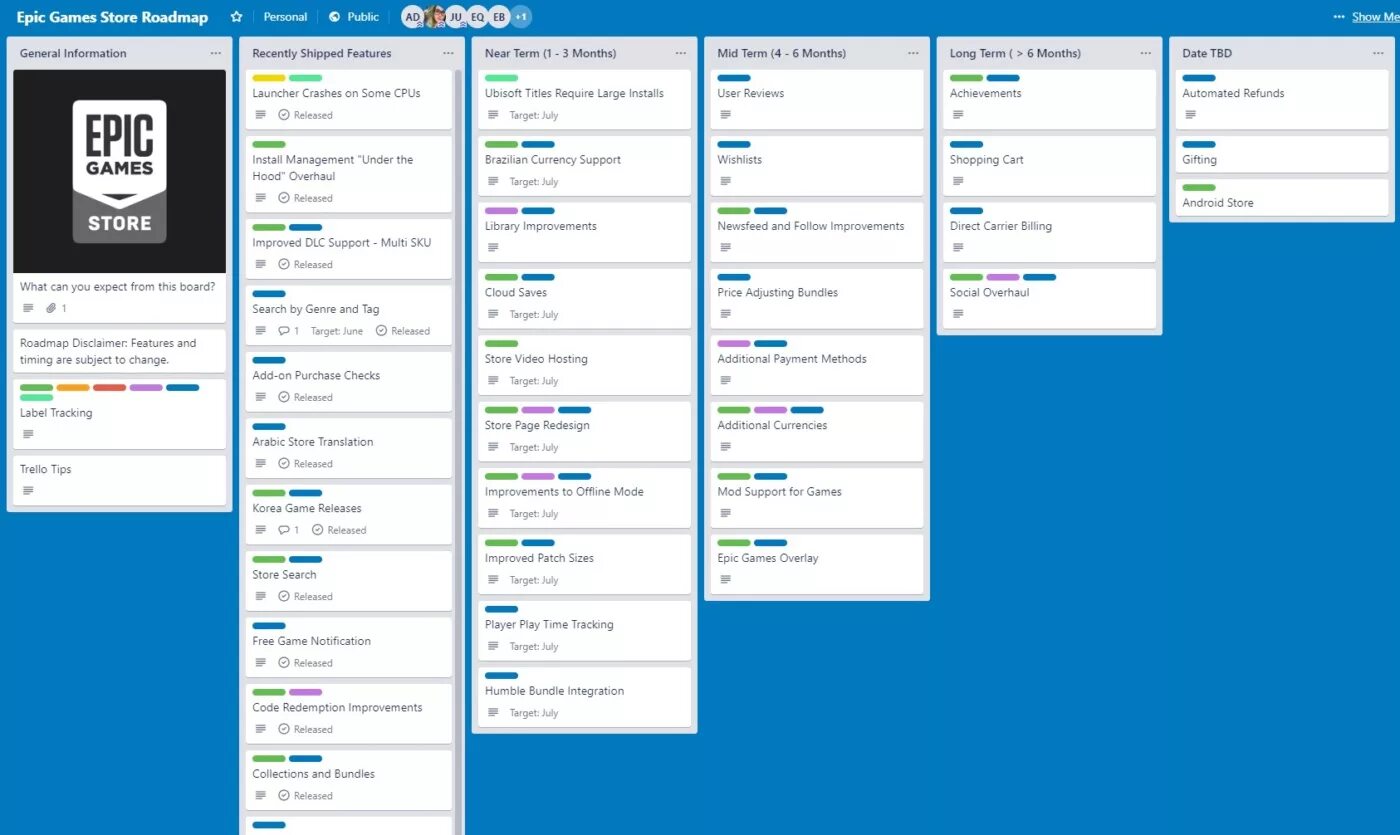Screen dimensions: 1400x835
Task: Click description icon on Wishlists card
Action: (725, 181)
